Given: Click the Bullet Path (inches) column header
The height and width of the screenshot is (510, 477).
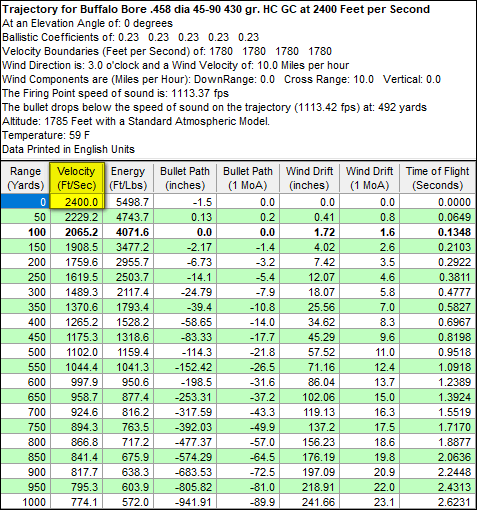Looking at the screenshot, I should tap(185, 178).
